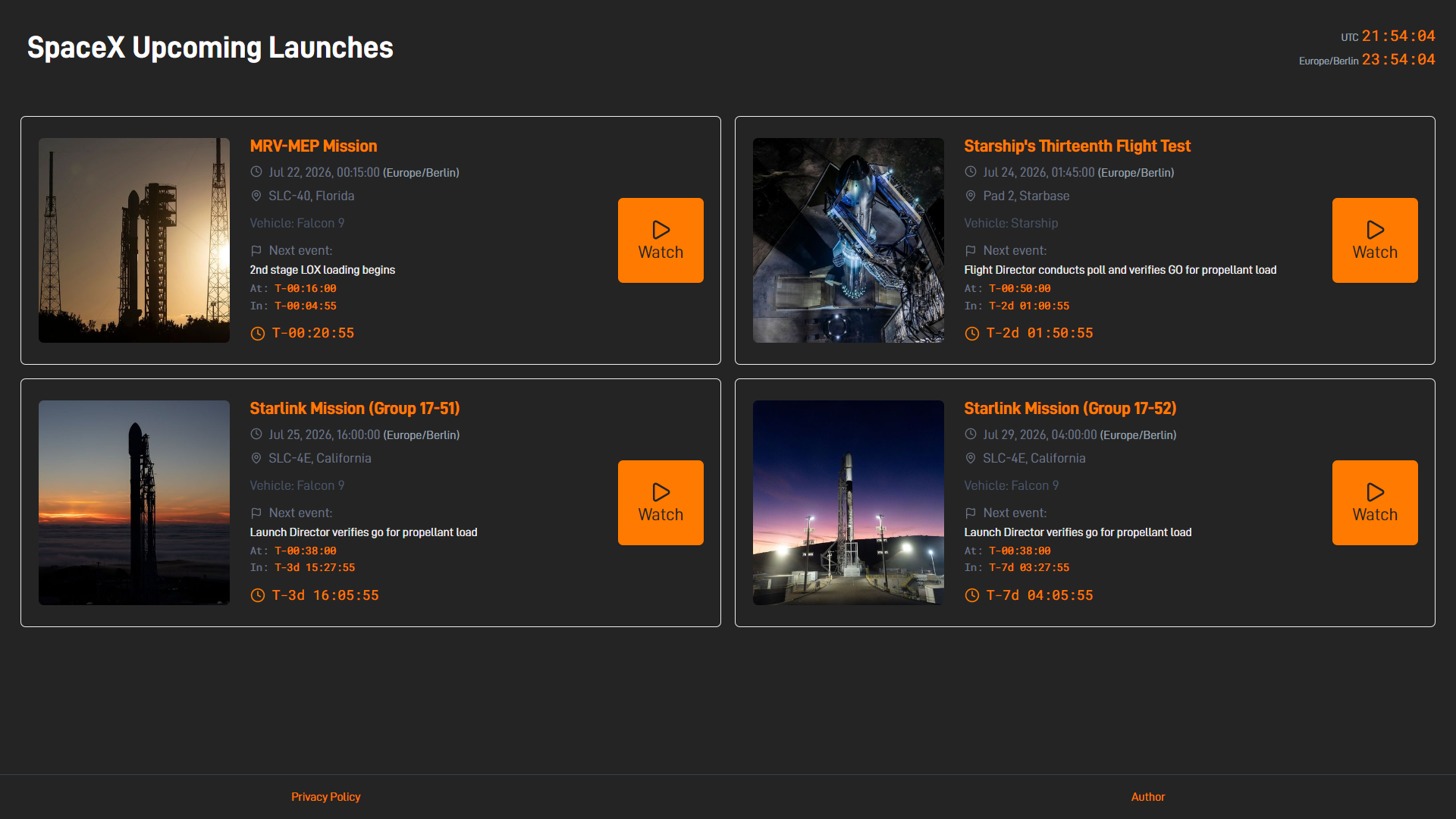1456x819 pixels.
Task: Click the Group 17-51 sunset rocket thumbnail
Action: point(134,503)
